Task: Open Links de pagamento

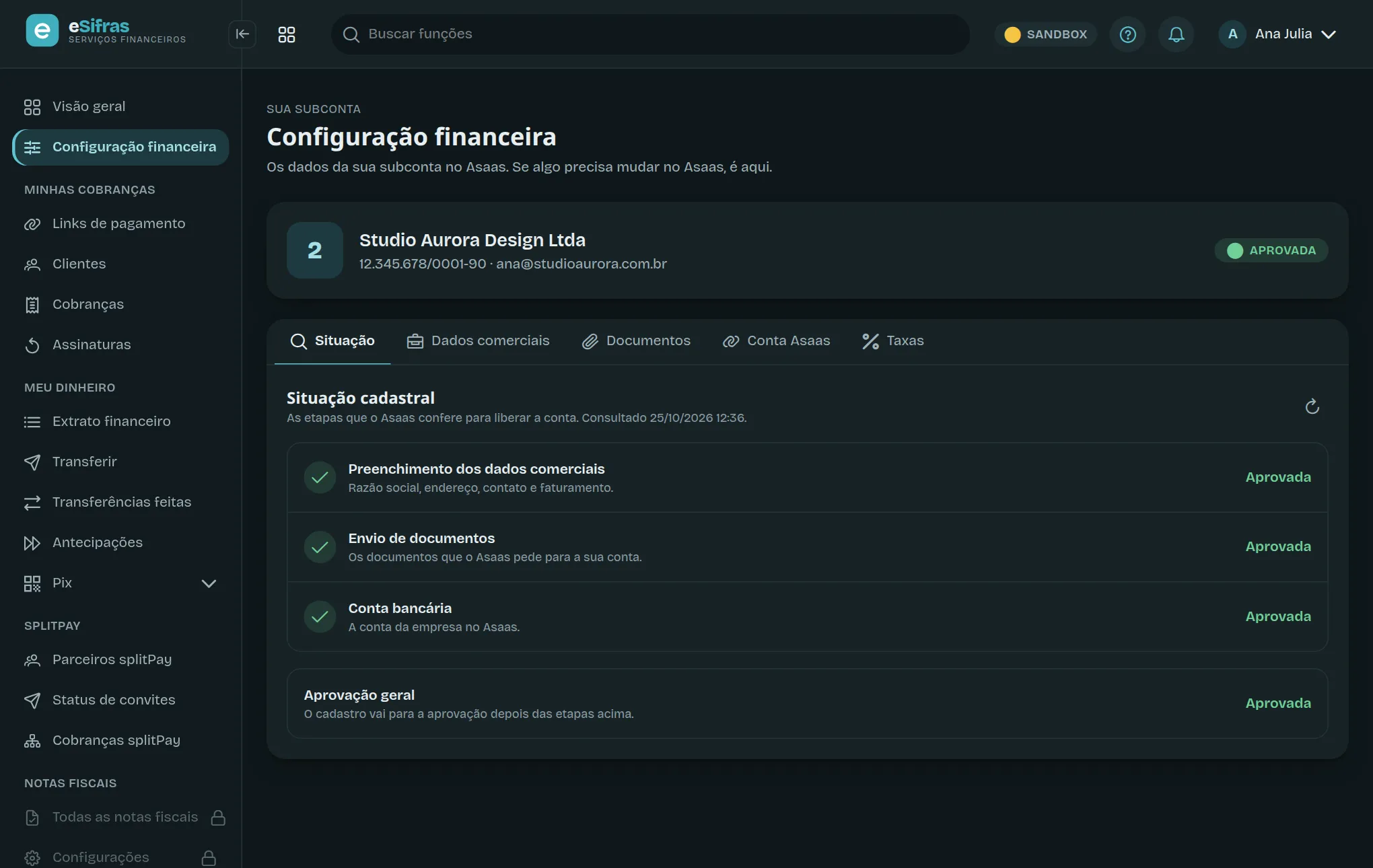Action: pos(120,224)
